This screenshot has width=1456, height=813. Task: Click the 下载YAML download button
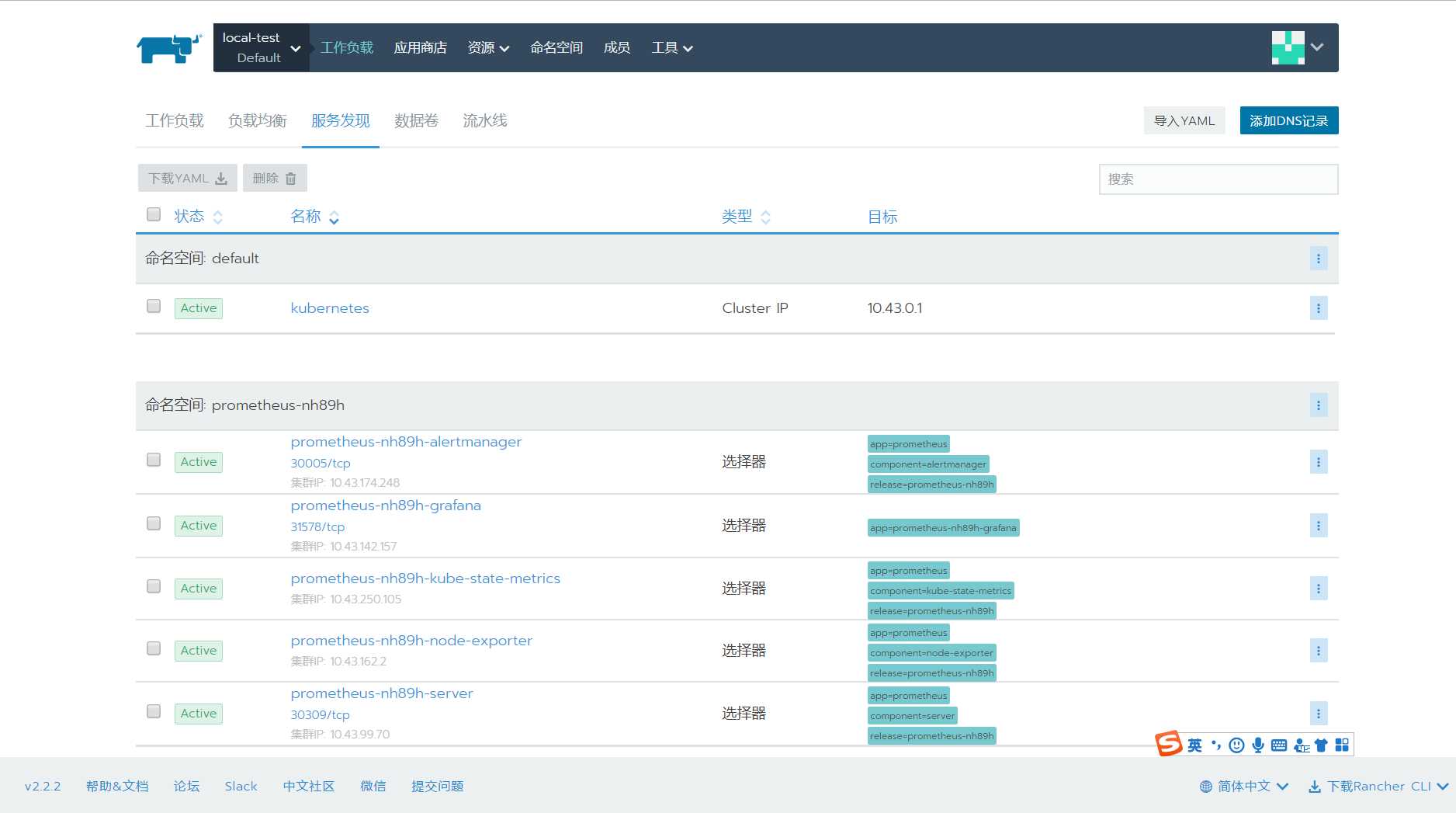[188, 178]
